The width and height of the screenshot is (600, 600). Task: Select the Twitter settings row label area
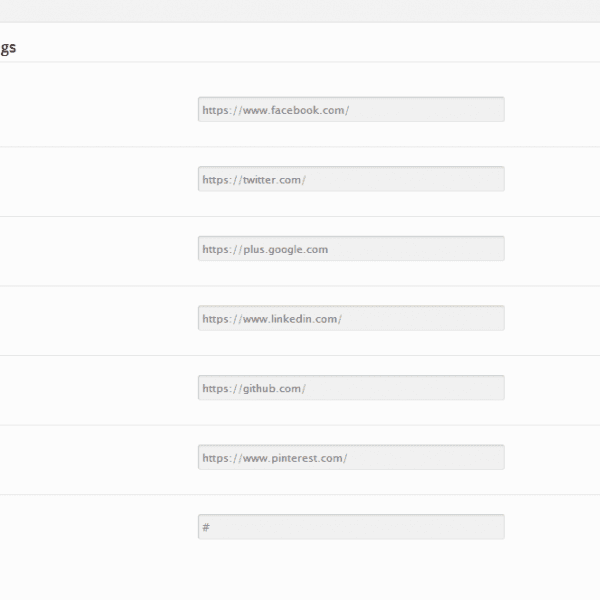(99, 179)
